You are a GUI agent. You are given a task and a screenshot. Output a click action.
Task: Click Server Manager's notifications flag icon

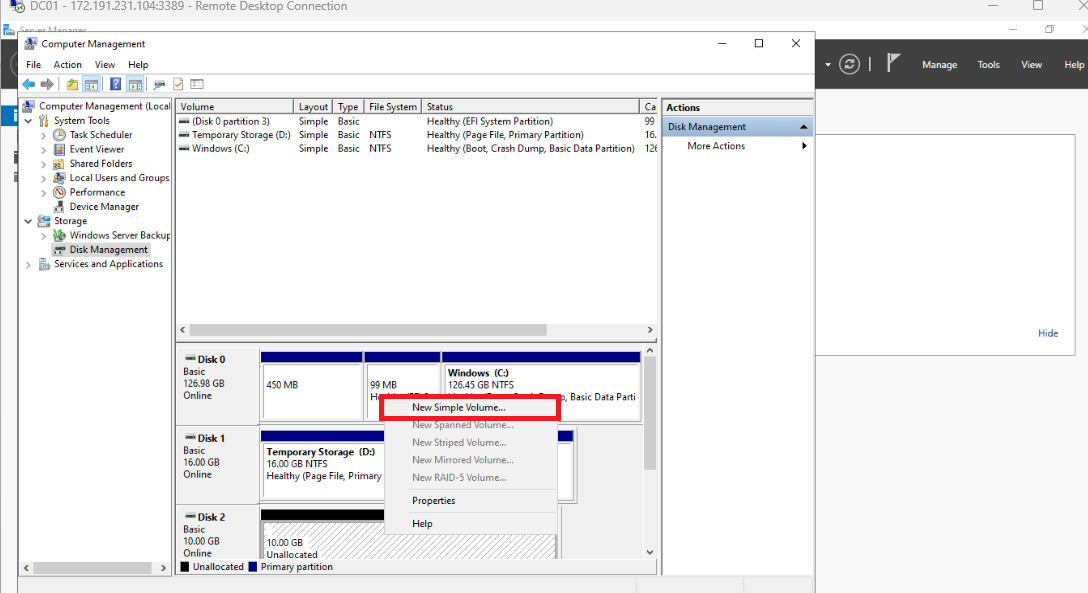click(x=893, y=63)
